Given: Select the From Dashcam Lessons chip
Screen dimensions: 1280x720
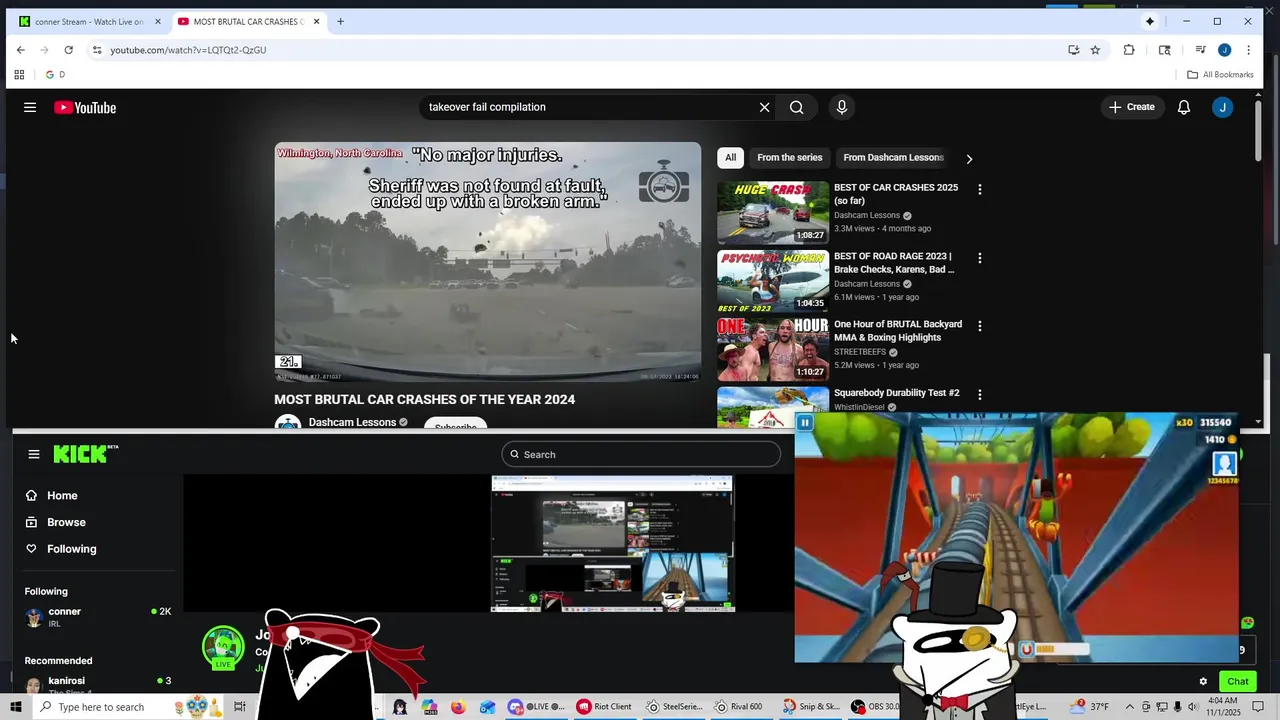Looking at the screenshot, I should (x=893, y=157).
